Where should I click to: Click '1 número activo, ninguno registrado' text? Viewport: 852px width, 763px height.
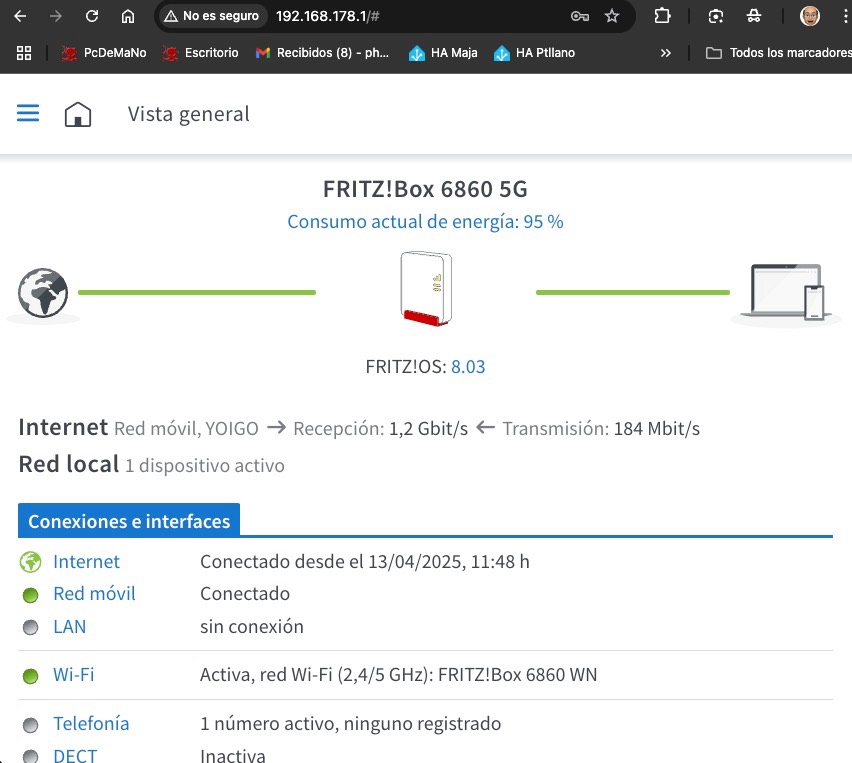pos(350,723)
